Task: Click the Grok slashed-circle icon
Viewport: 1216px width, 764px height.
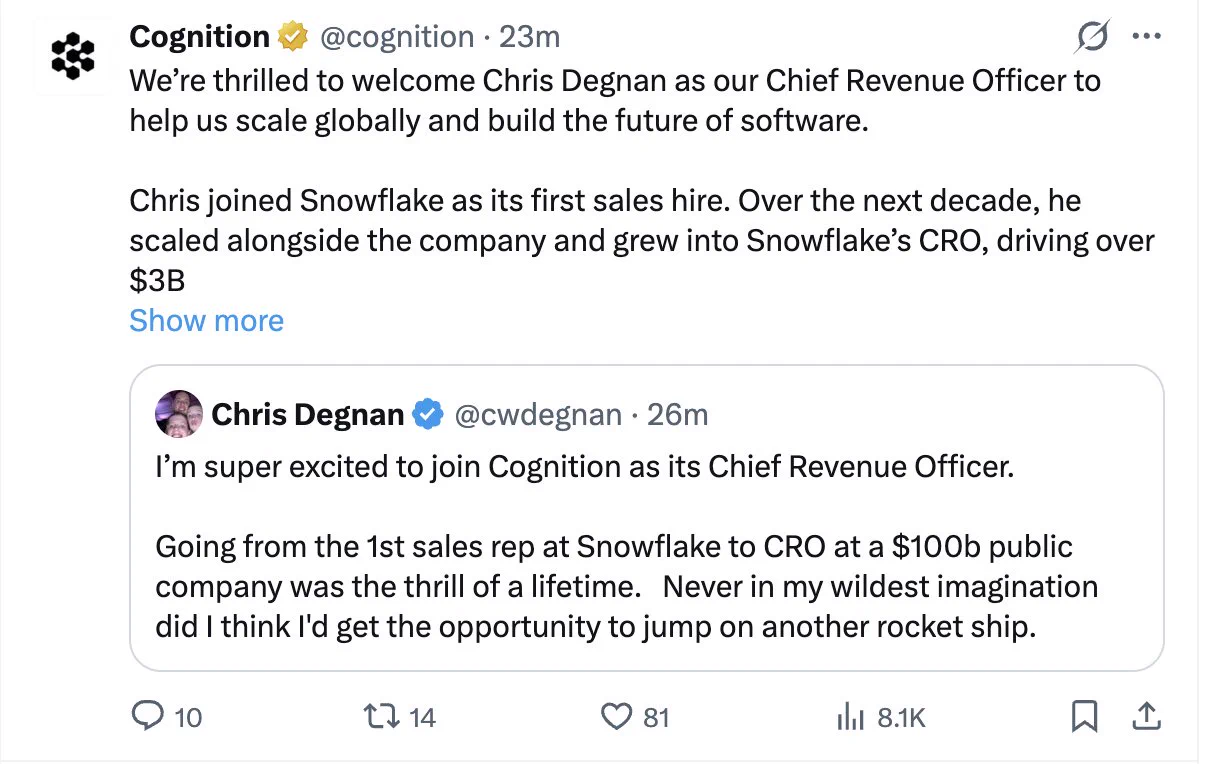Action: [1091, 38]
